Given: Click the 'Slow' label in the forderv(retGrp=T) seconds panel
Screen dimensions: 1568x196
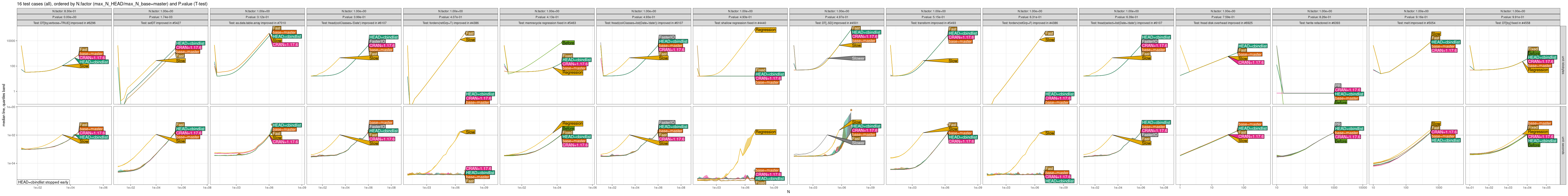Looking at the screenshot, I should coord(470,132).
